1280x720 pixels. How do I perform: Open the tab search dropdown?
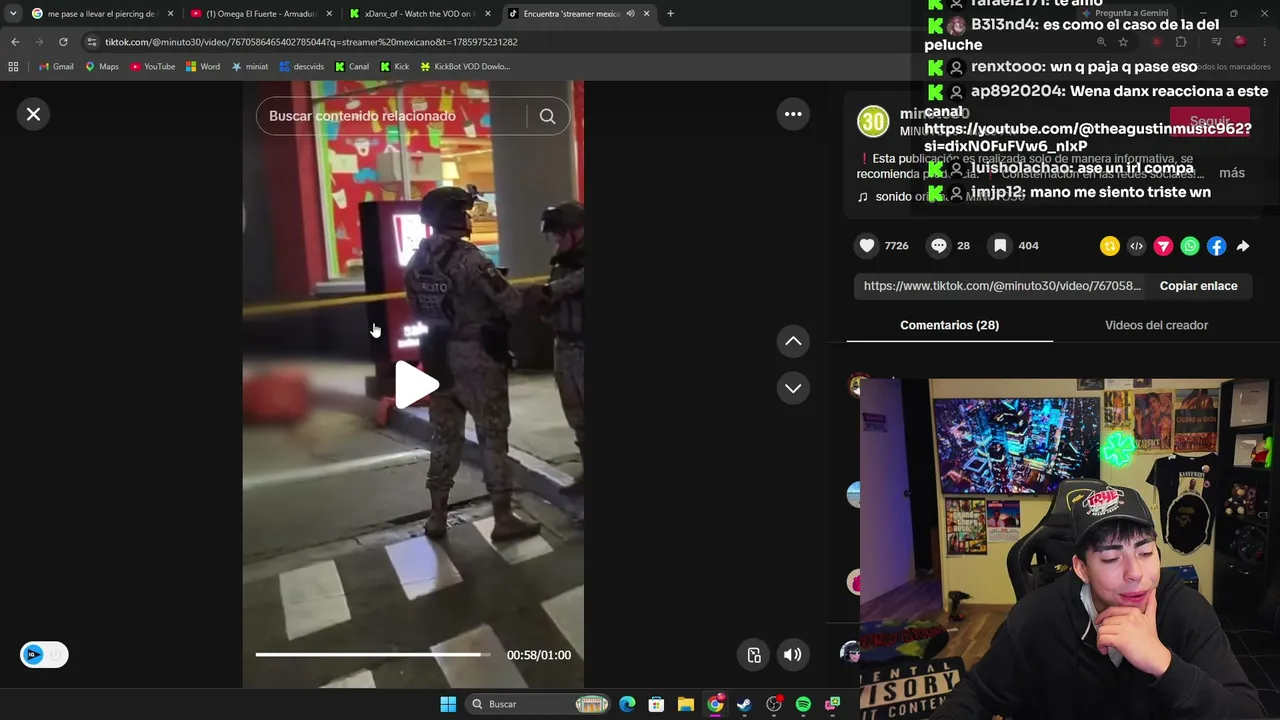tap(13, 14)
